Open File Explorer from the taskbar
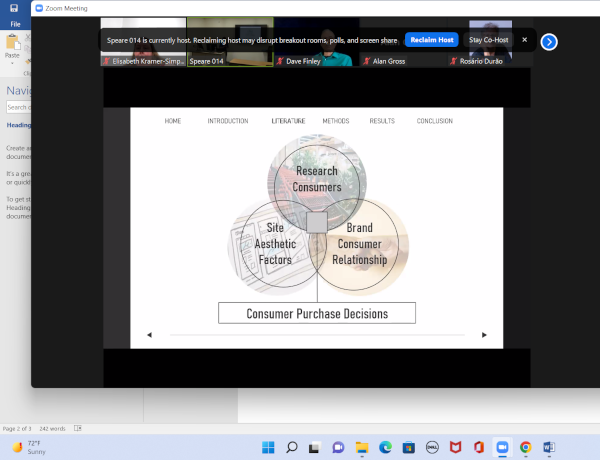The image size is (600, 460). tap(362, 447)
